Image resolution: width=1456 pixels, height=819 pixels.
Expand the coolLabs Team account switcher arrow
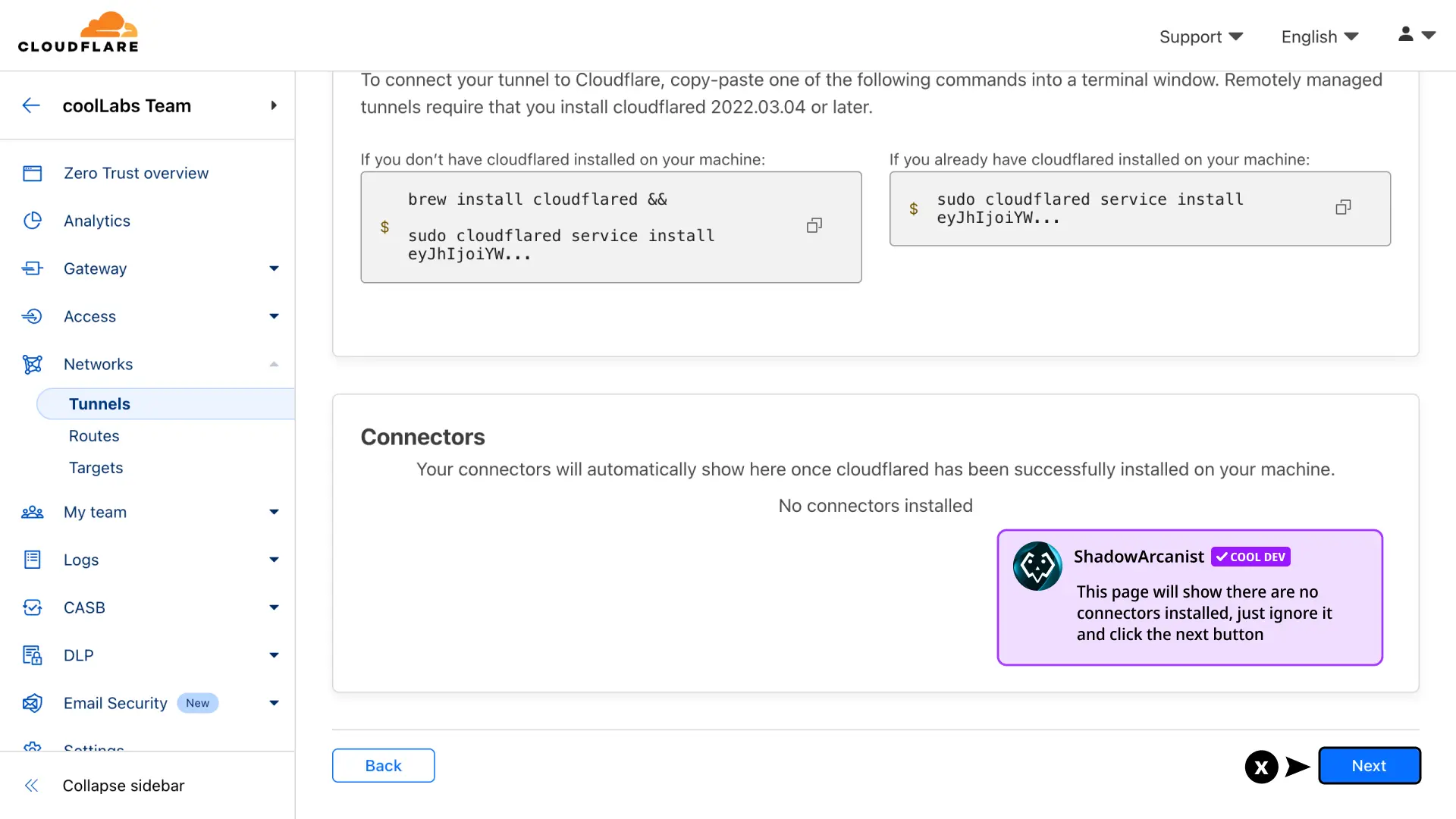(274, 105)
